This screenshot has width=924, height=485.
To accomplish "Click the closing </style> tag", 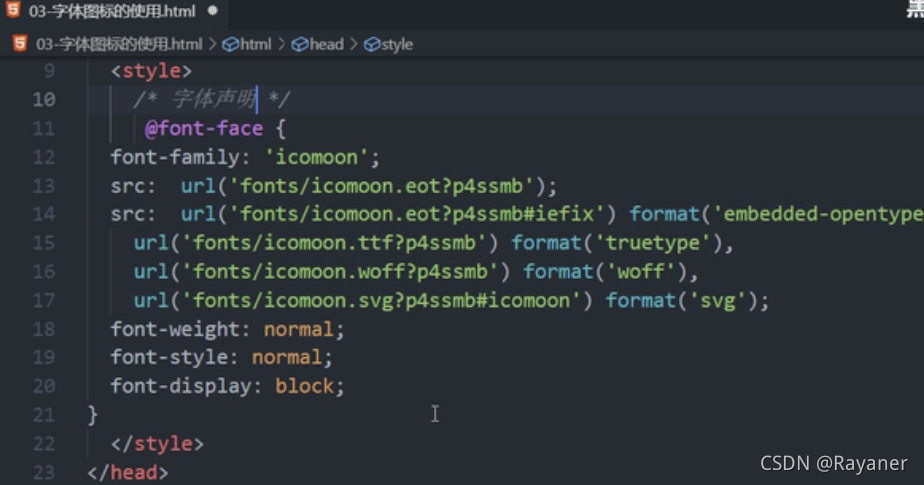I will pos(157,444).
